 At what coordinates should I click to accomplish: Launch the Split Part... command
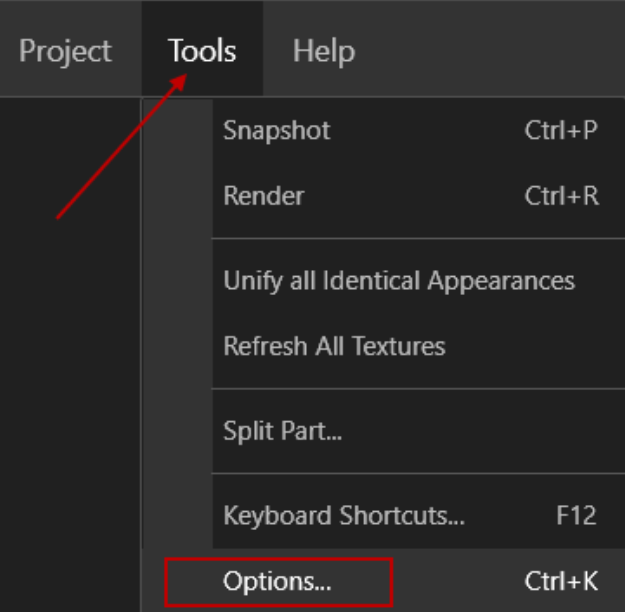(283, 433)
